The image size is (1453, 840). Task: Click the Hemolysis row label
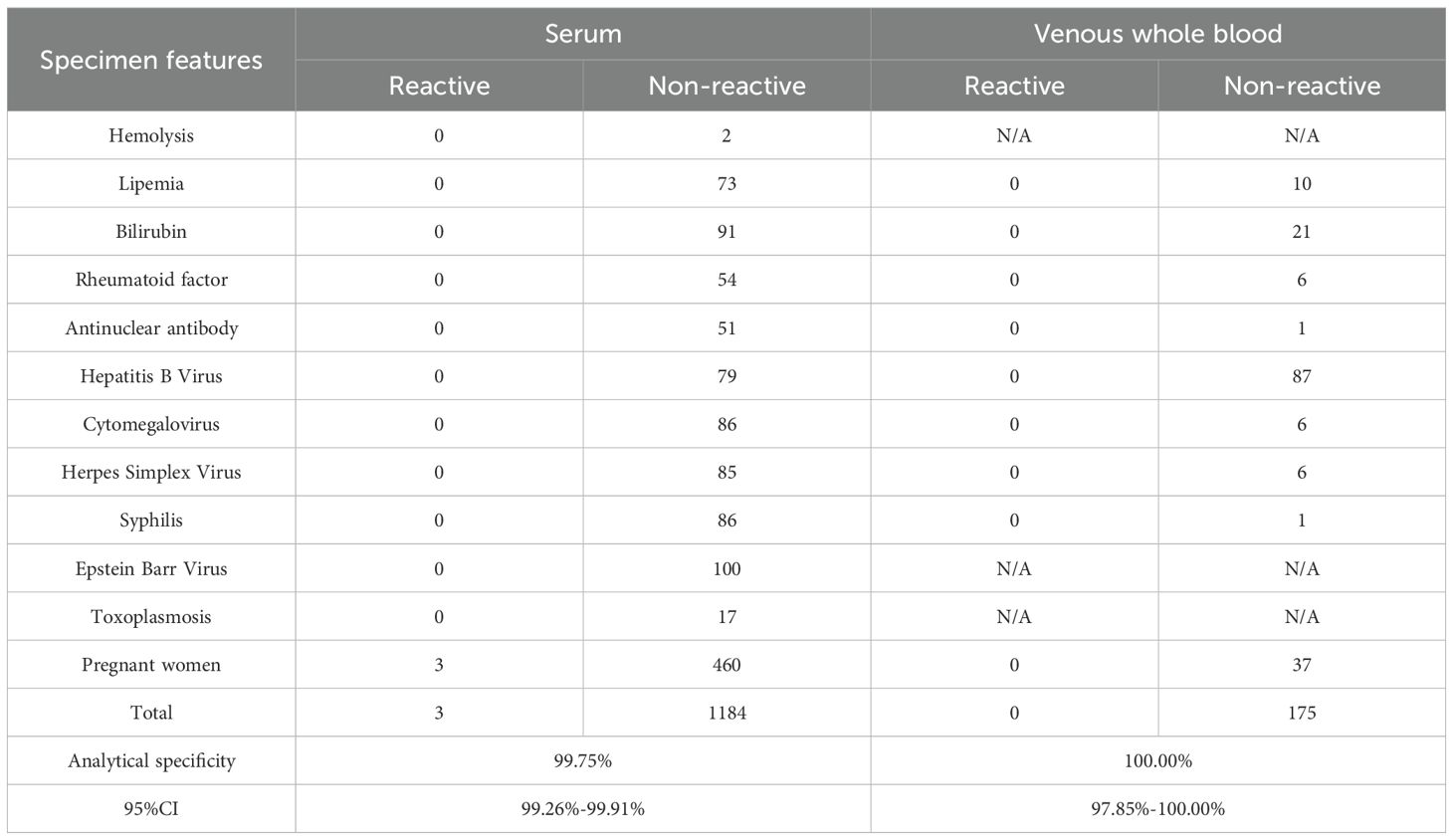[x=151, y=135]
